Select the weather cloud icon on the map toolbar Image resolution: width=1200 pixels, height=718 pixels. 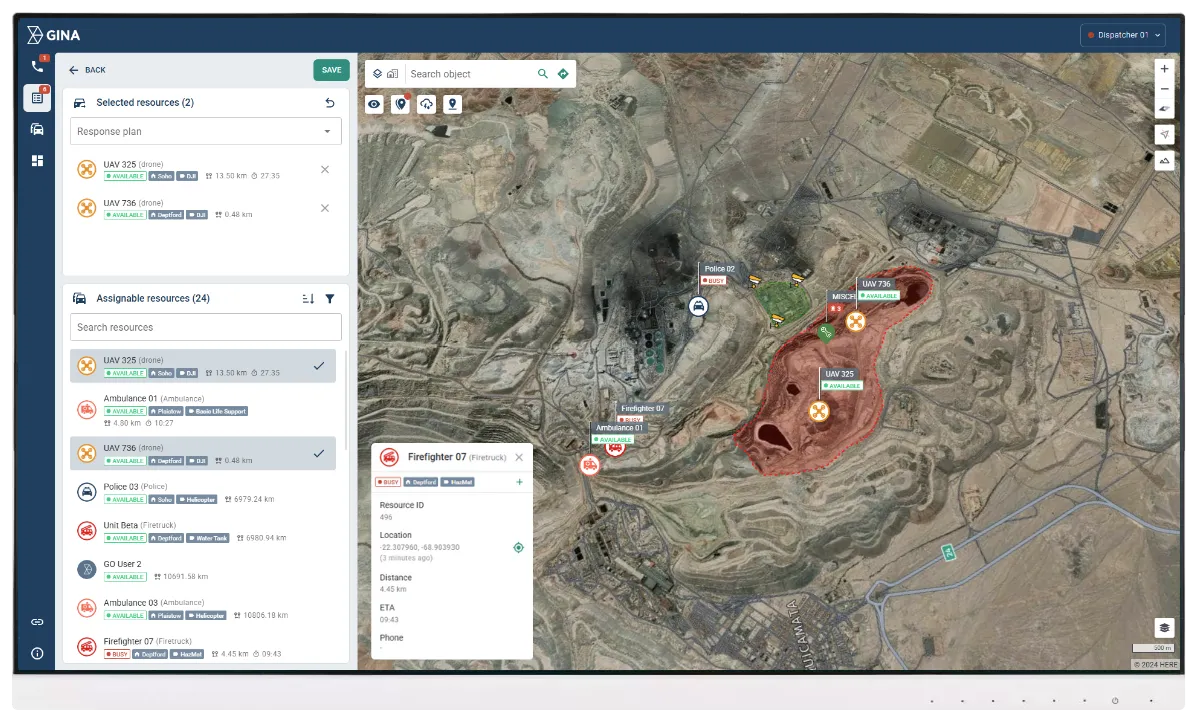(426, 104)
